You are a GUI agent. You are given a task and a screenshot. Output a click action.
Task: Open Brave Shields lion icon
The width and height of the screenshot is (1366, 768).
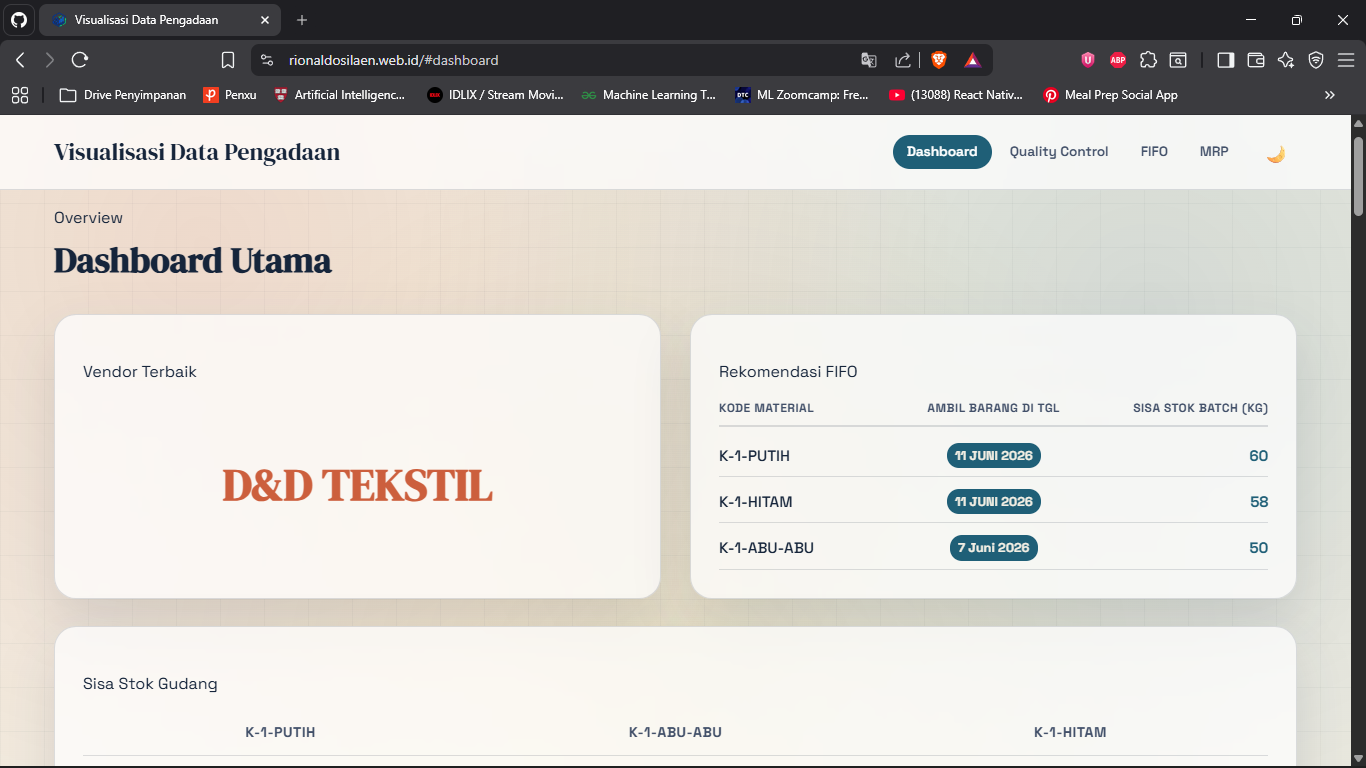(938, 60)
